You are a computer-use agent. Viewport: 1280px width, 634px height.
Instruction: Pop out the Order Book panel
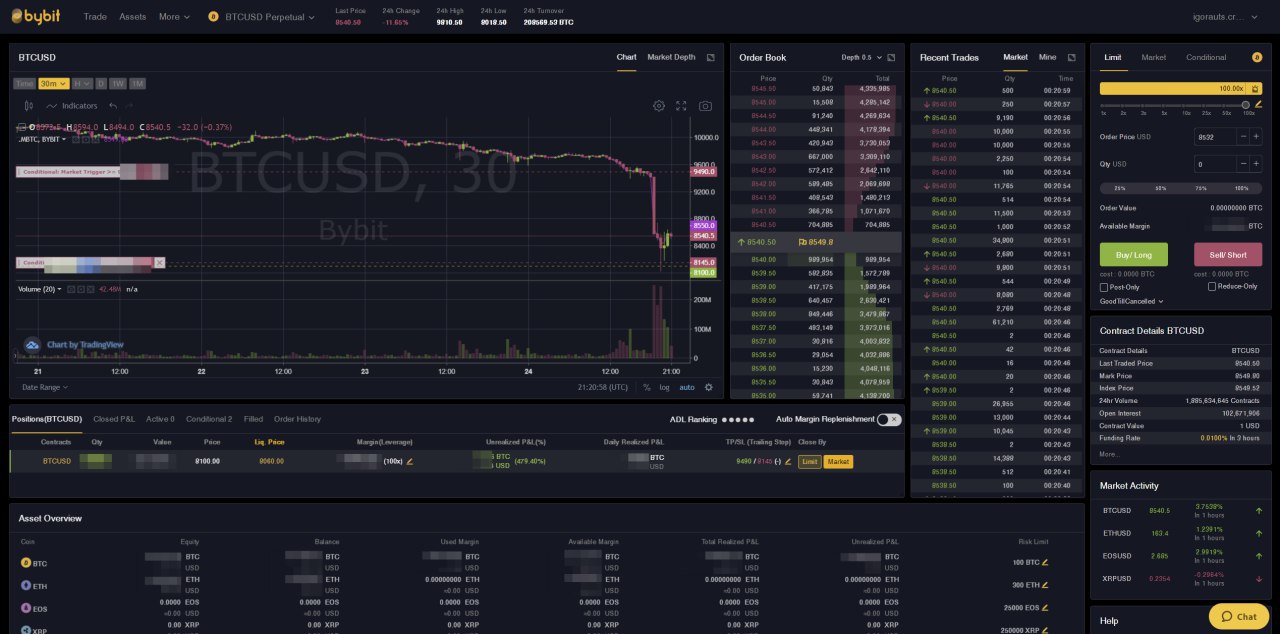point(891,58)
